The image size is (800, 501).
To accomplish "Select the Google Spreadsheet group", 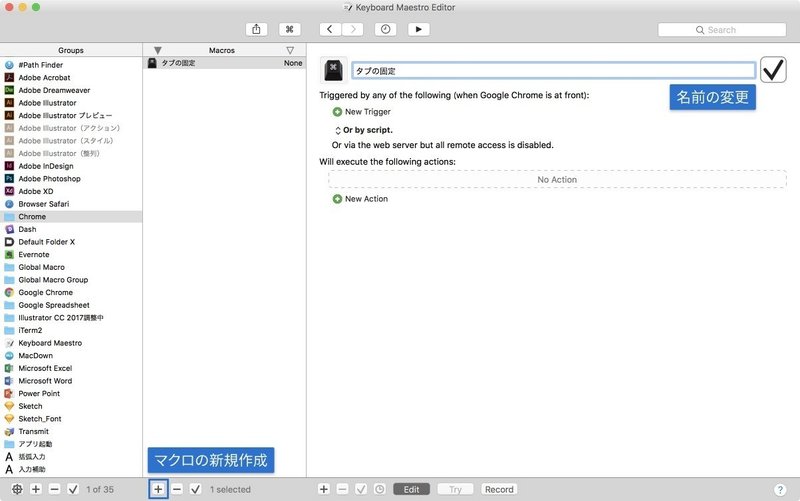I will tap(71, 305).
